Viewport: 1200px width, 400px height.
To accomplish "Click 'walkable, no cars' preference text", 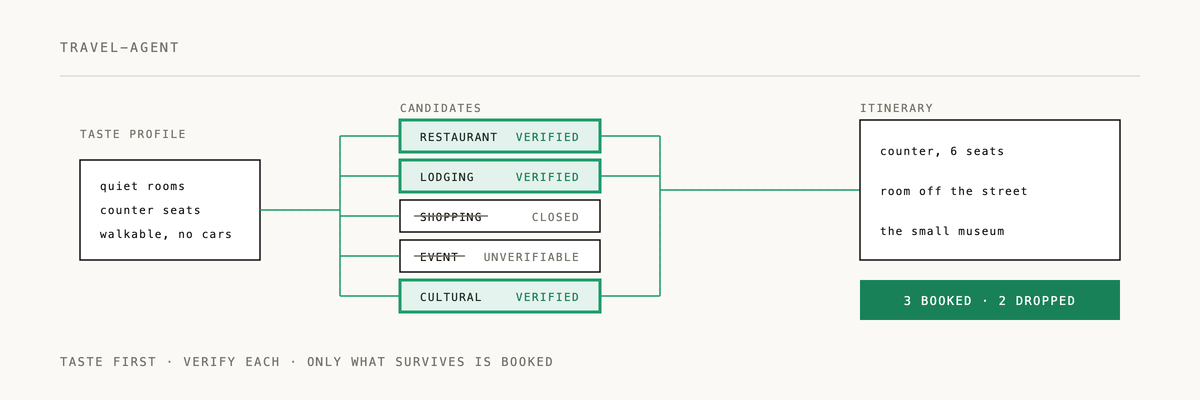I will pyautogui.click(x=166, y=234).
